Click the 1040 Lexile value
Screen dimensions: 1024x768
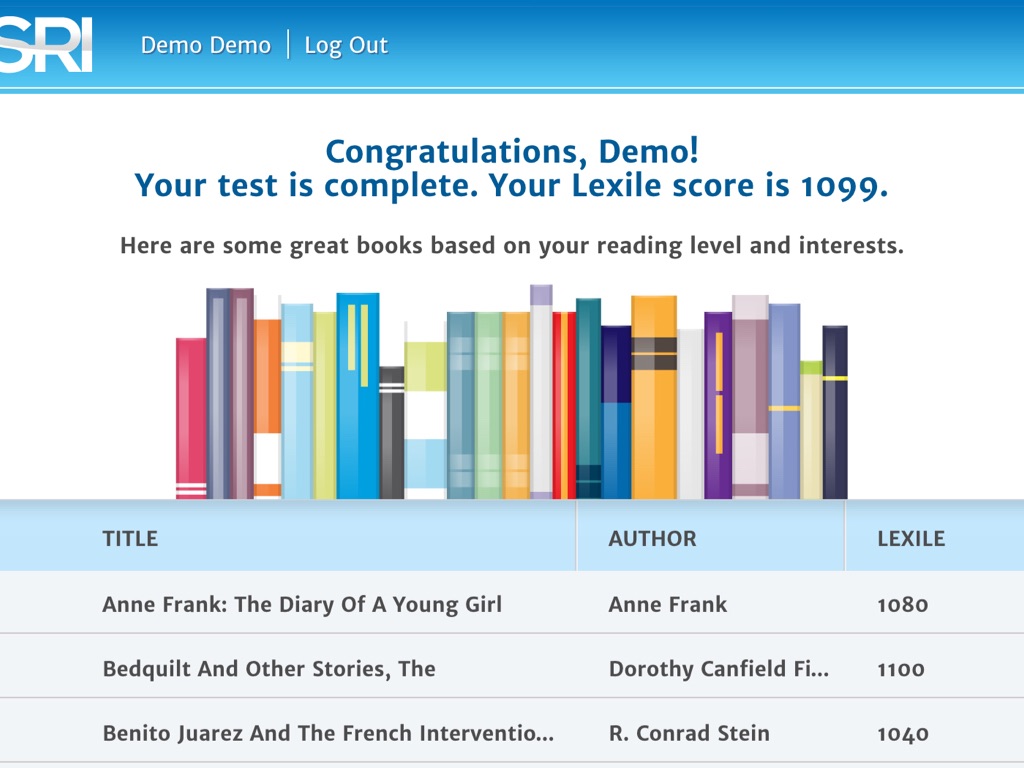(x=902, y=733)
